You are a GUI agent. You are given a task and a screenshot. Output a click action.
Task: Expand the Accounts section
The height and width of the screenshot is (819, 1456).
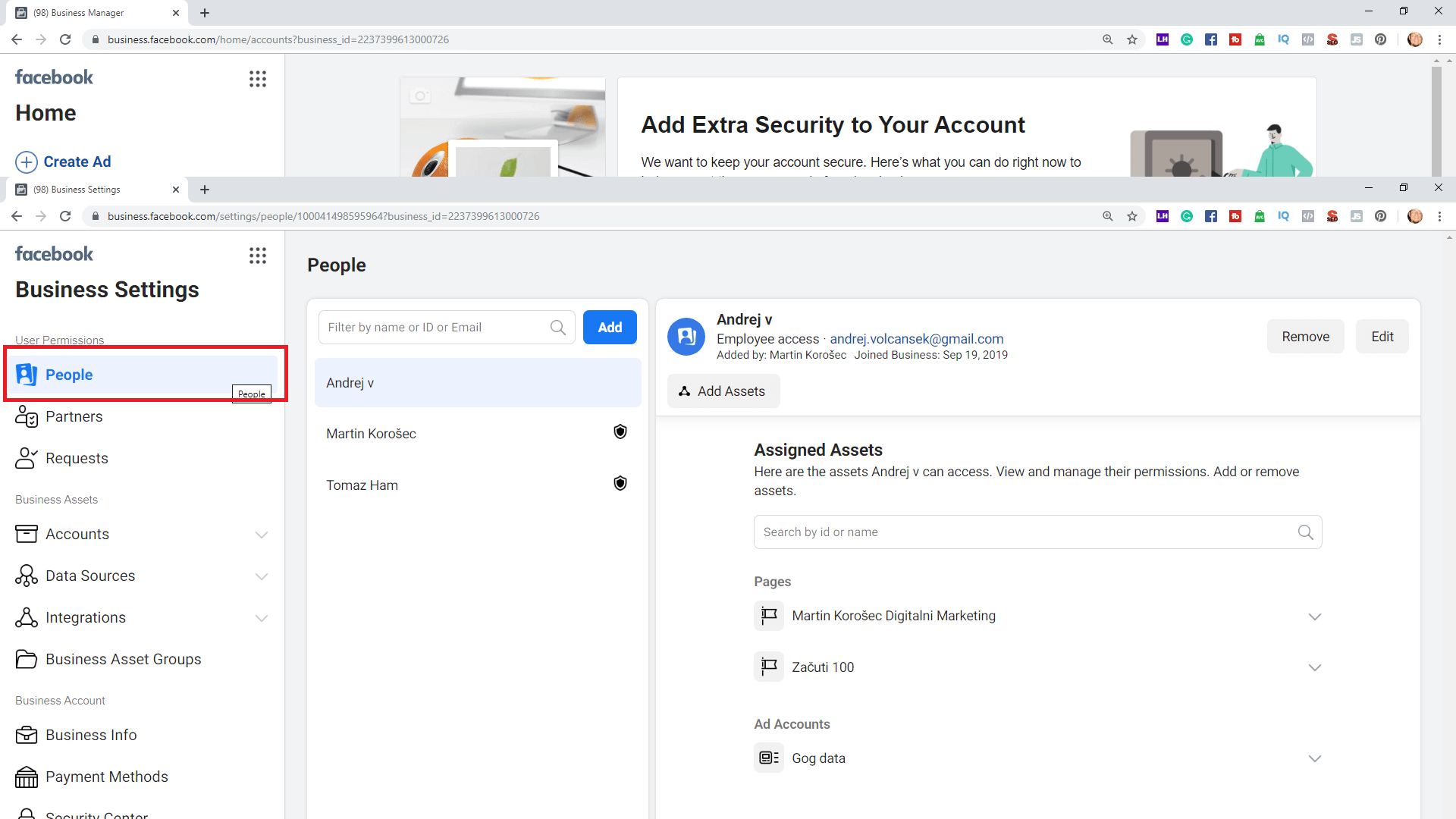click(262, 535)
